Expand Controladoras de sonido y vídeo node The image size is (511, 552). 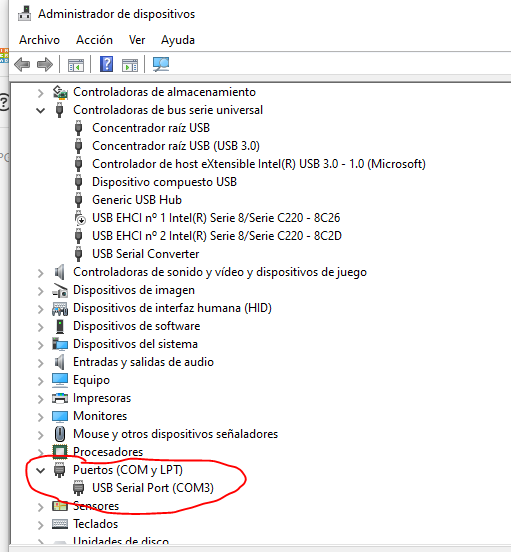(x=40, y=273)
